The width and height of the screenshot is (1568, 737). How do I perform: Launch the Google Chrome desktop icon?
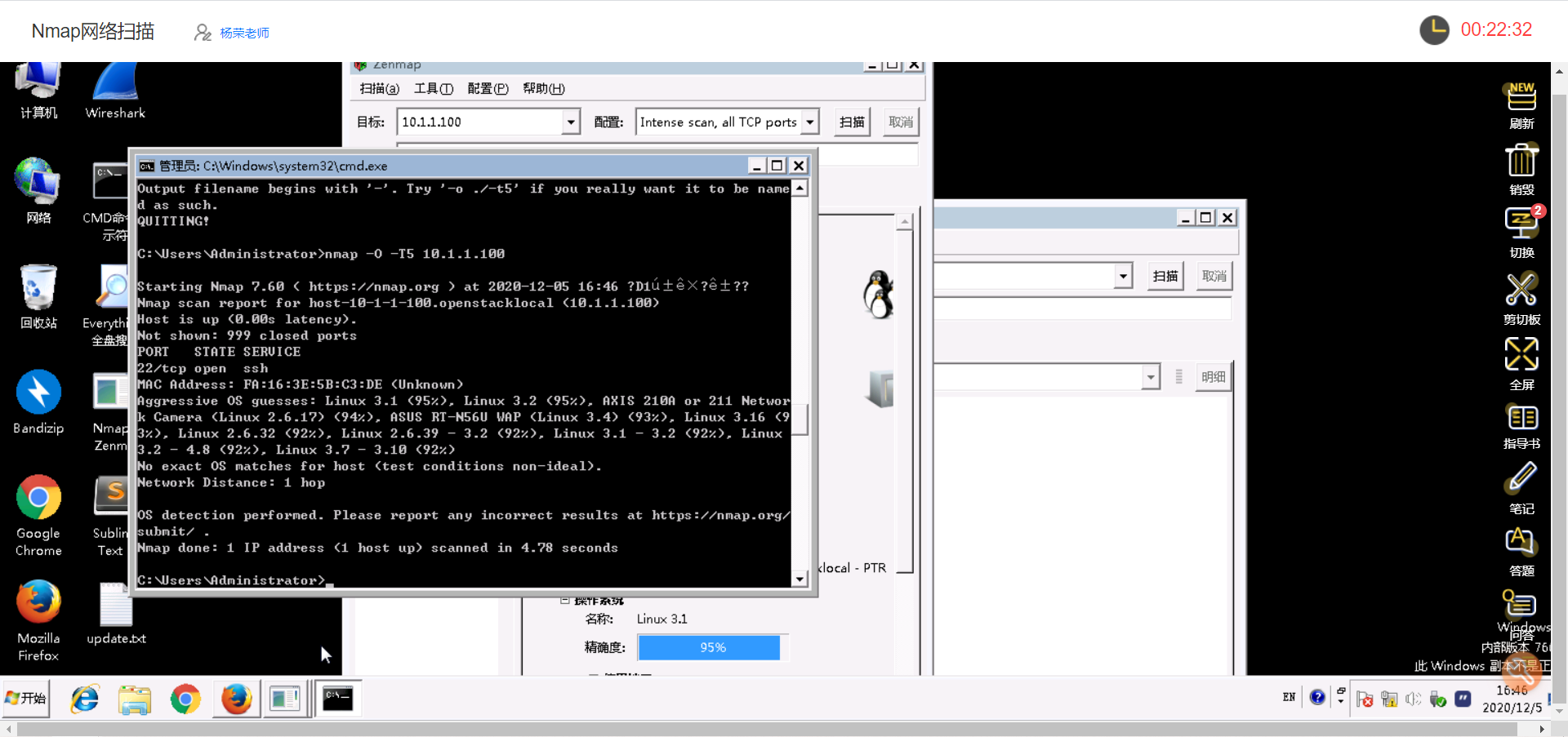coord(38,516)
